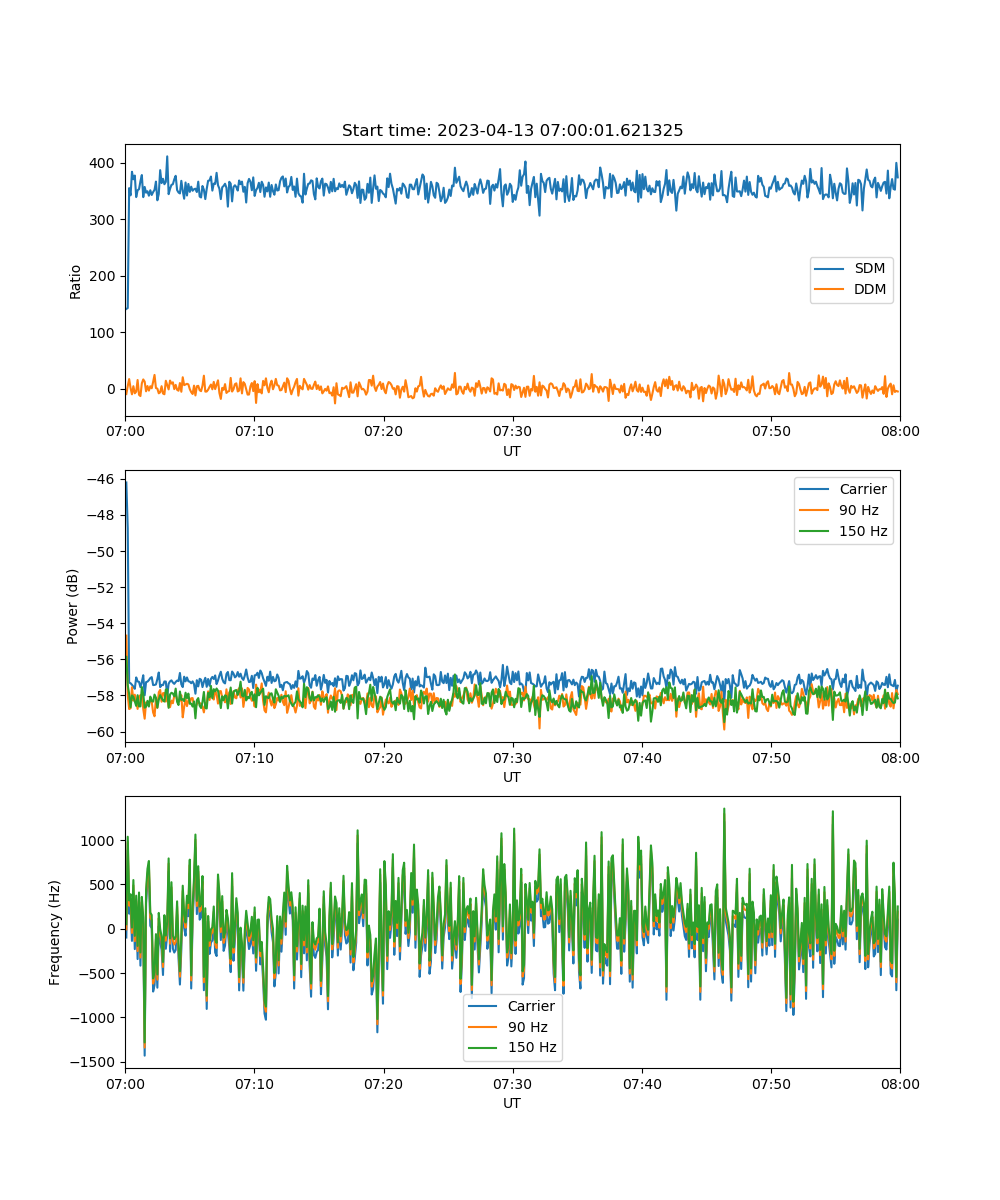Click the 07:30 tick under Frequency plot
Viewport: 1000px width, 1200px height.
(x=512, y=1083)
